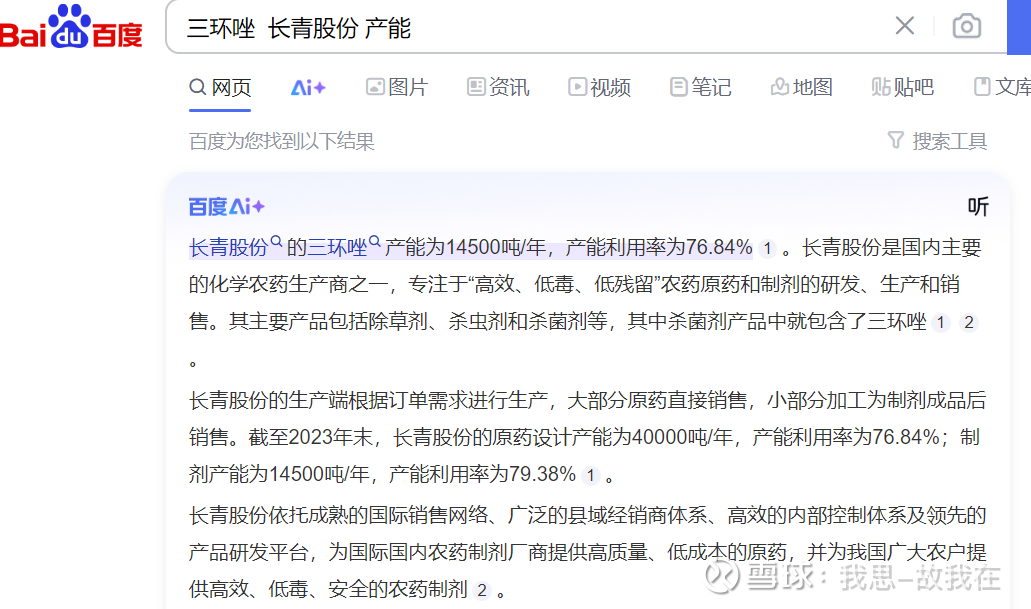This screenshot has height=609, width=1031.
Task: Click the news icon of 资讯 tab
Action: click(x=476, y=87)
